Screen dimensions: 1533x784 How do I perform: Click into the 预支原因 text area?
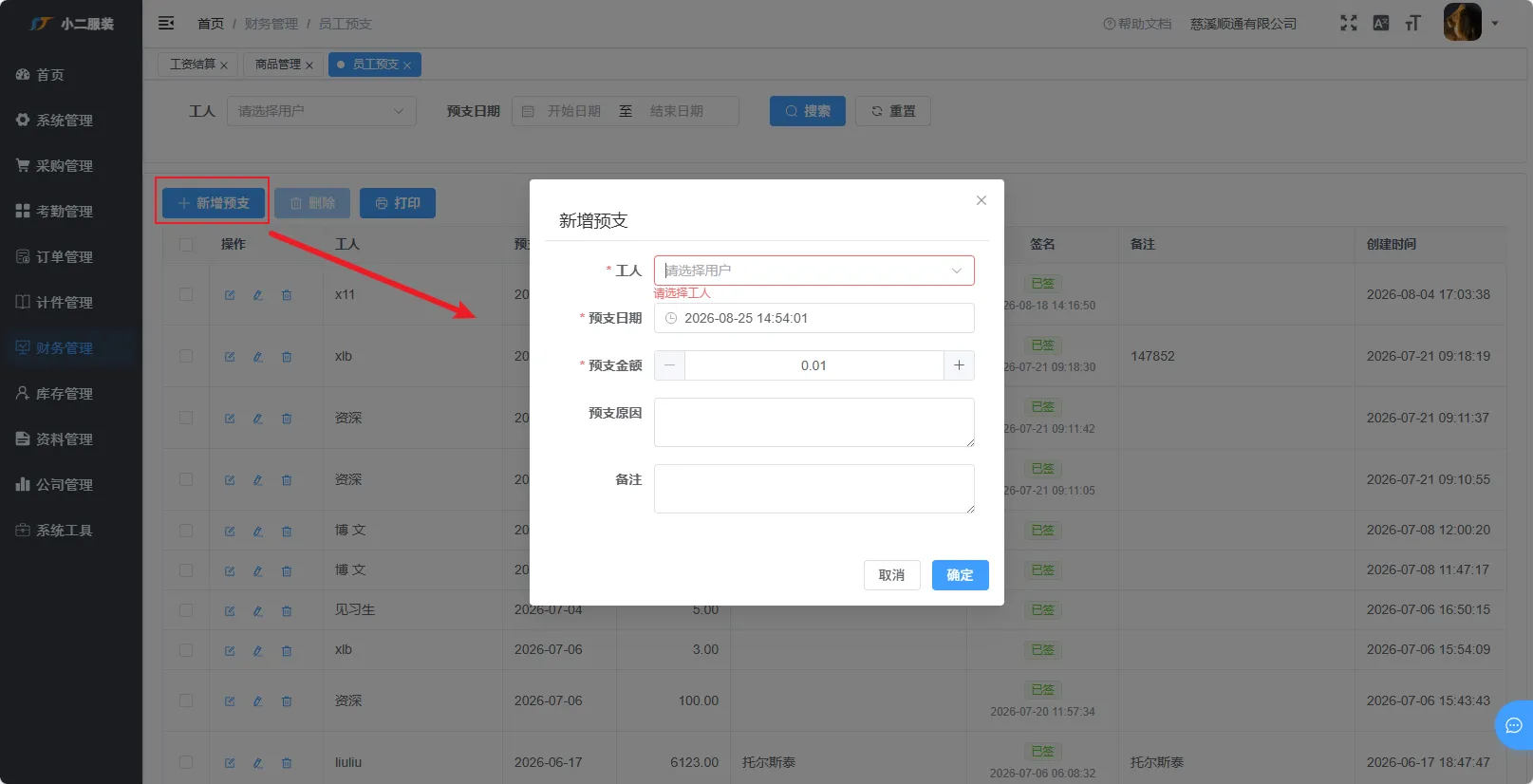tap(814, 422)
